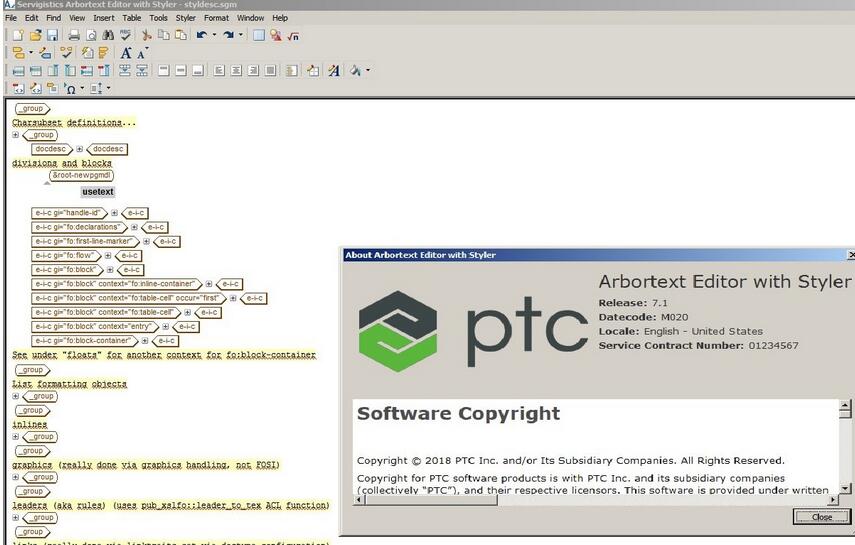Open the Insert Markup dropdown arrow
Viewport: 855px width, 545px height.
(x=31, y=53)
